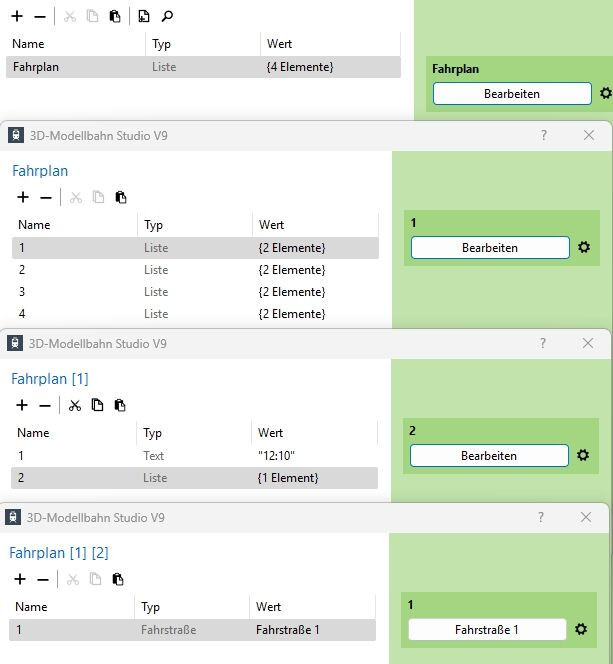The image size is (613, 664).
Task: Click the copy icon in Fahrplan [1] dialog
Action: 97,405
